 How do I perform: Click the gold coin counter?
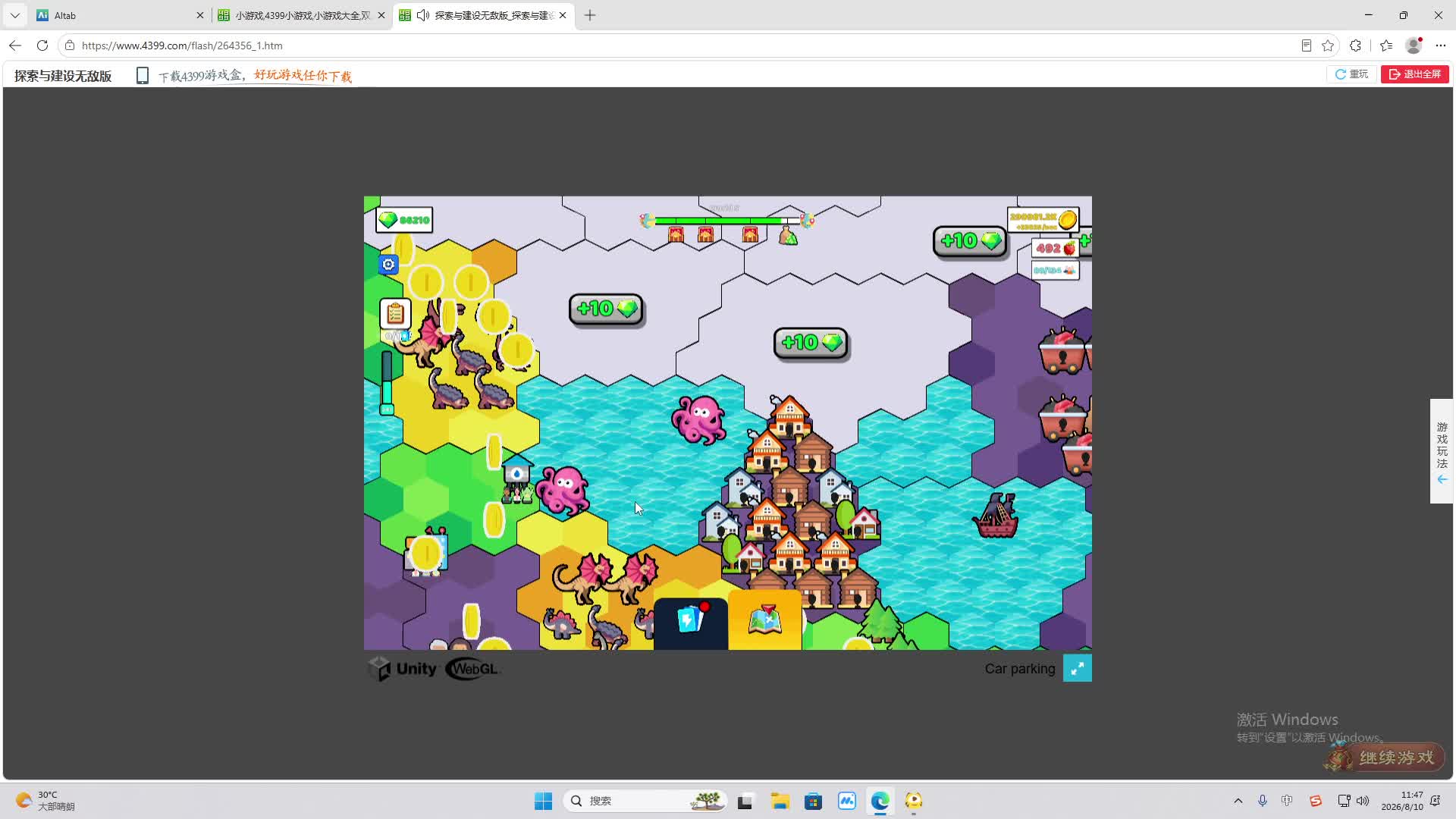[x=1043, y=220]
